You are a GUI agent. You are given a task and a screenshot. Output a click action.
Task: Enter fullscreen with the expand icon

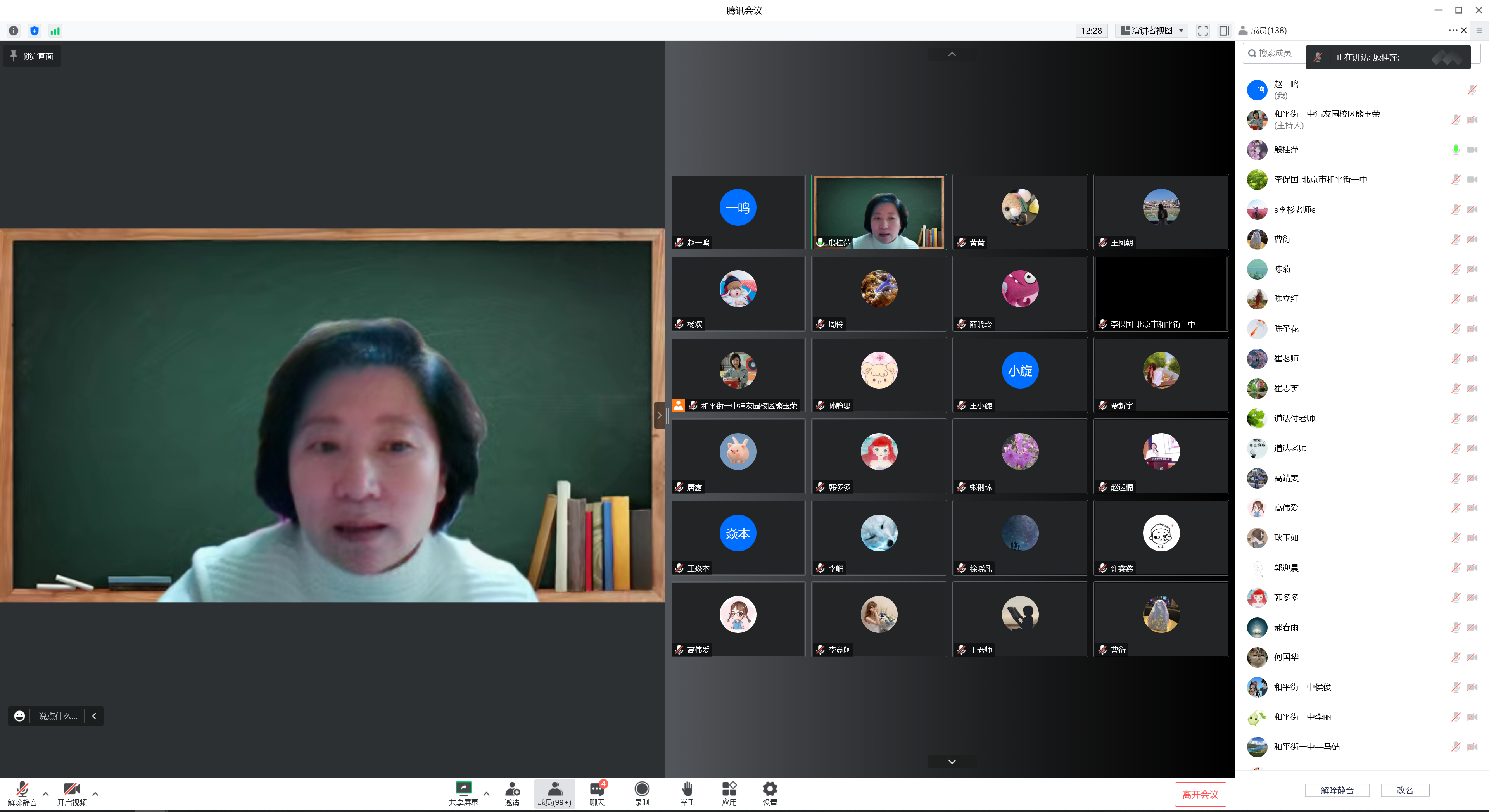[x=1203, y=31]
